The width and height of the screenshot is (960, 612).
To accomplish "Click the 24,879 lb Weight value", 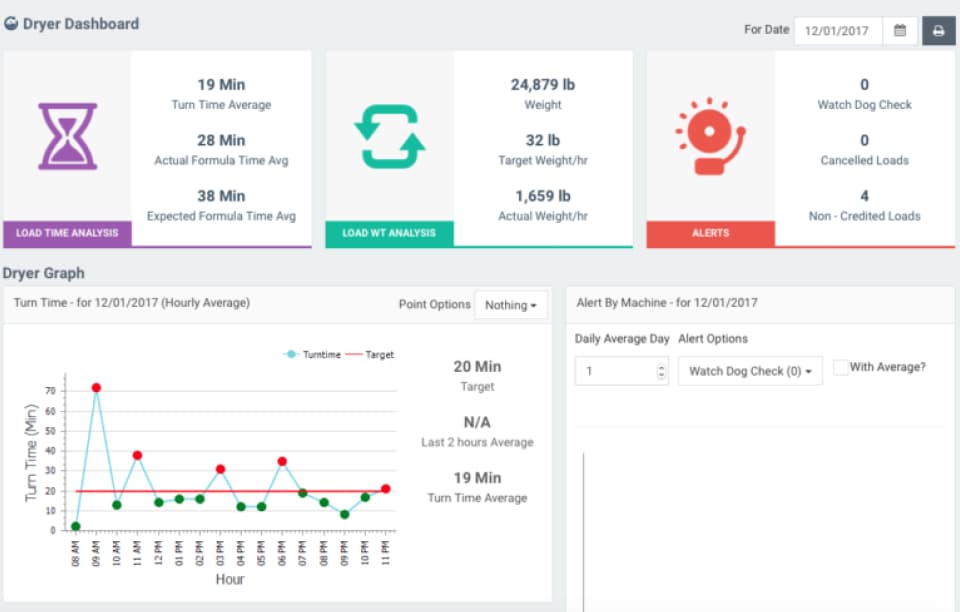I will click(x=543, y=84).
